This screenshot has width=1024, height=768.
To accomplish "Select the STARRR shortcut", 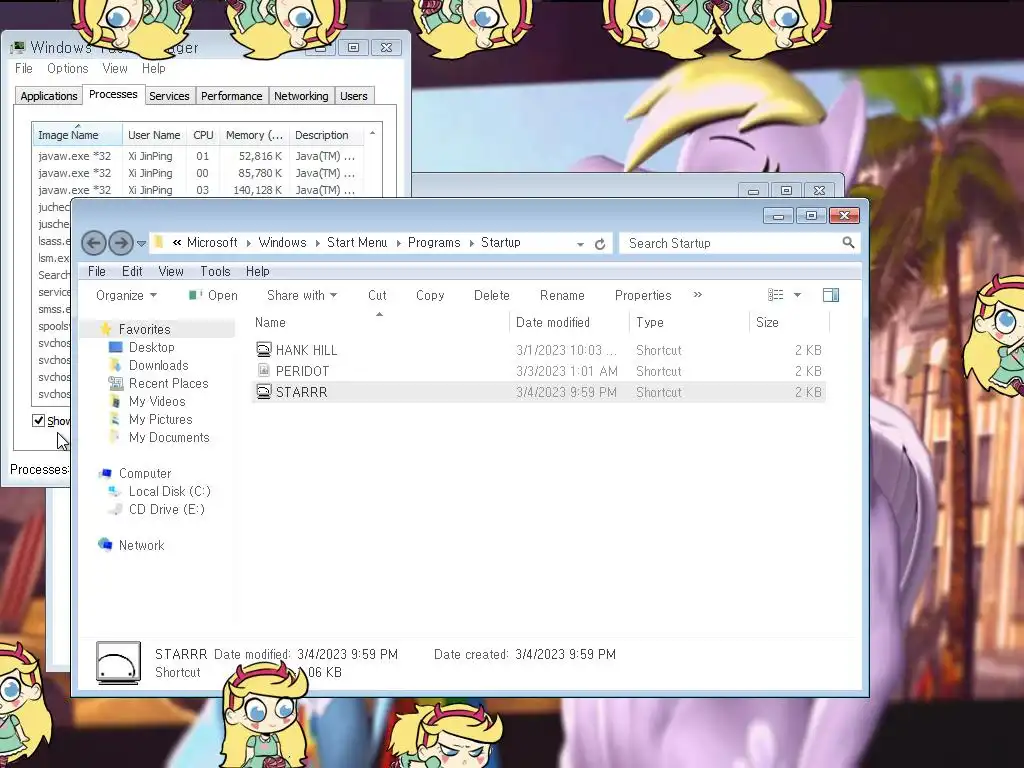I will point(539,392).
